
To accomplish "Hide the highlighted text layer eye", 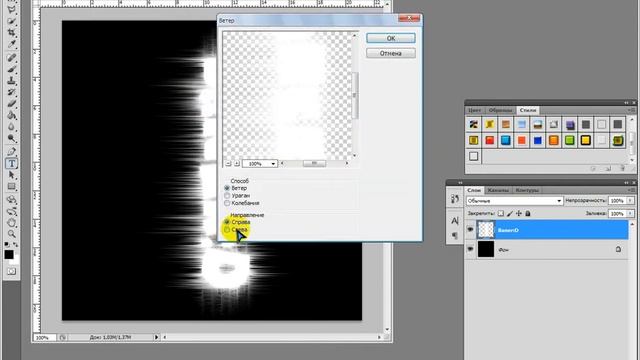I will tap(470, 230).
